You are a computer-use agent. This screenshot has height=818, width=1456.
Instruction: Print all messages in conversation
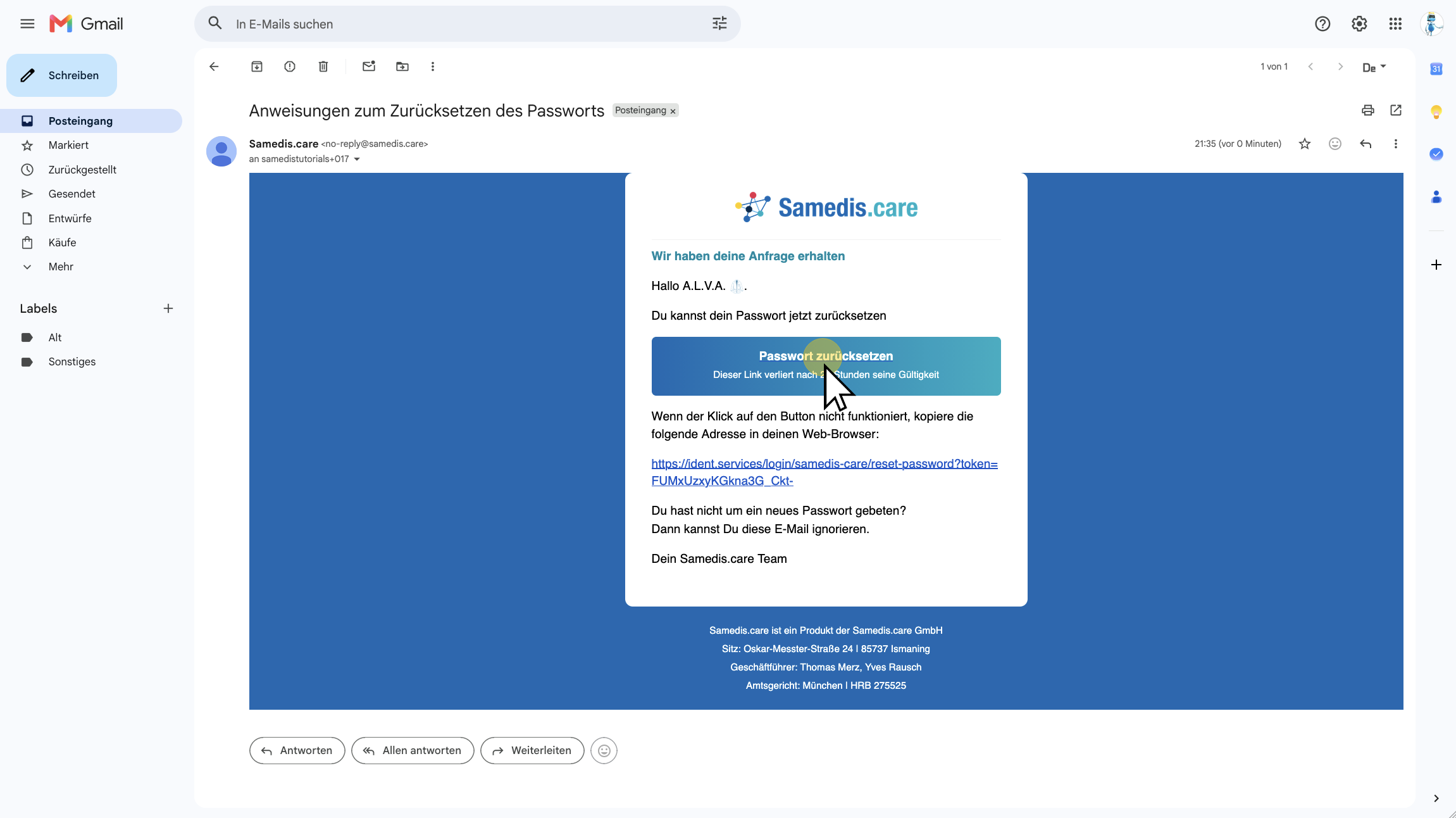point(1368,110)
